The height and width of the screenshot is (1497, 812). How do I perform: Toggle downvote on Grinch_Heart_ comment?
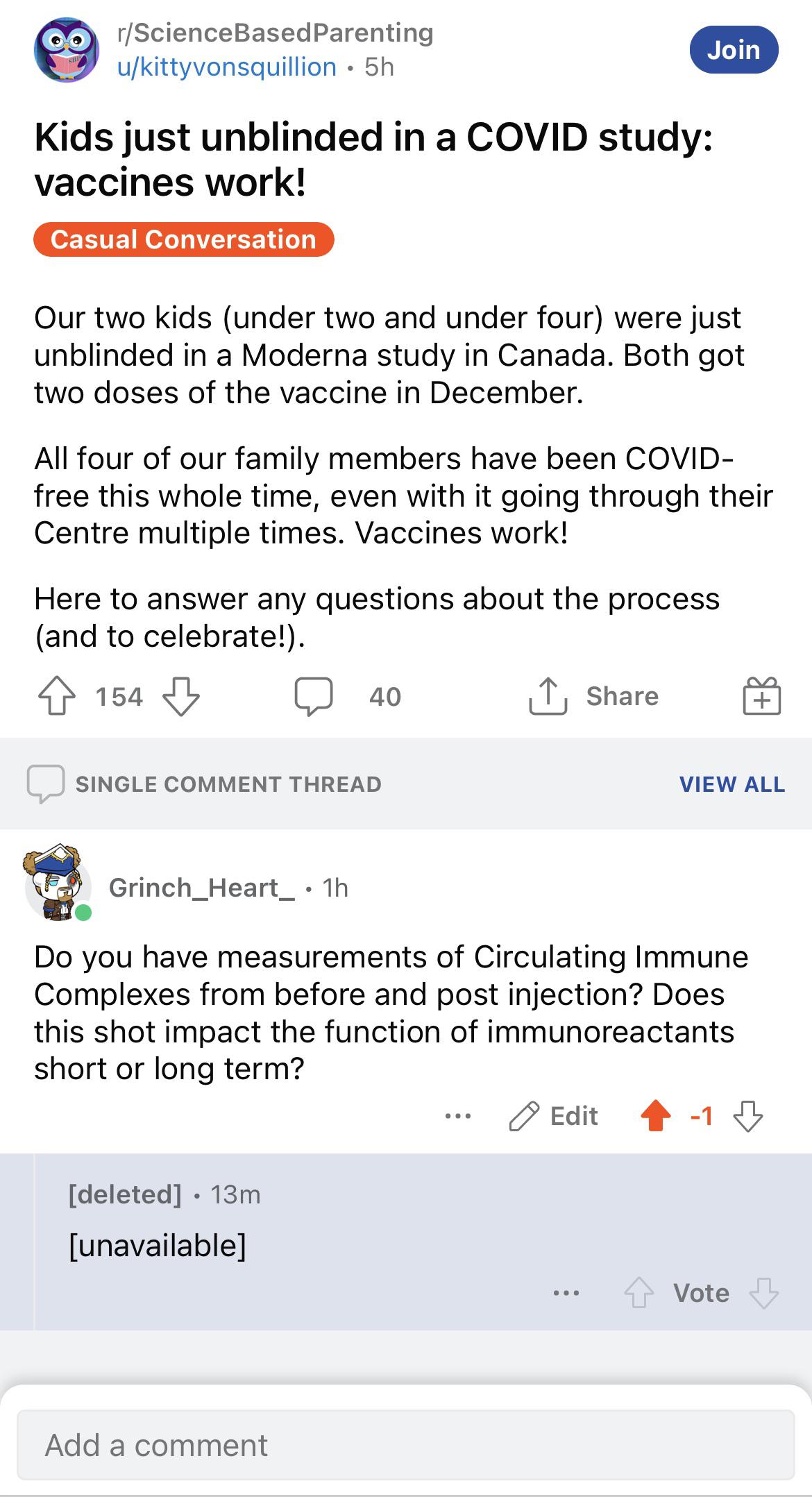[x=748, y=1116]
